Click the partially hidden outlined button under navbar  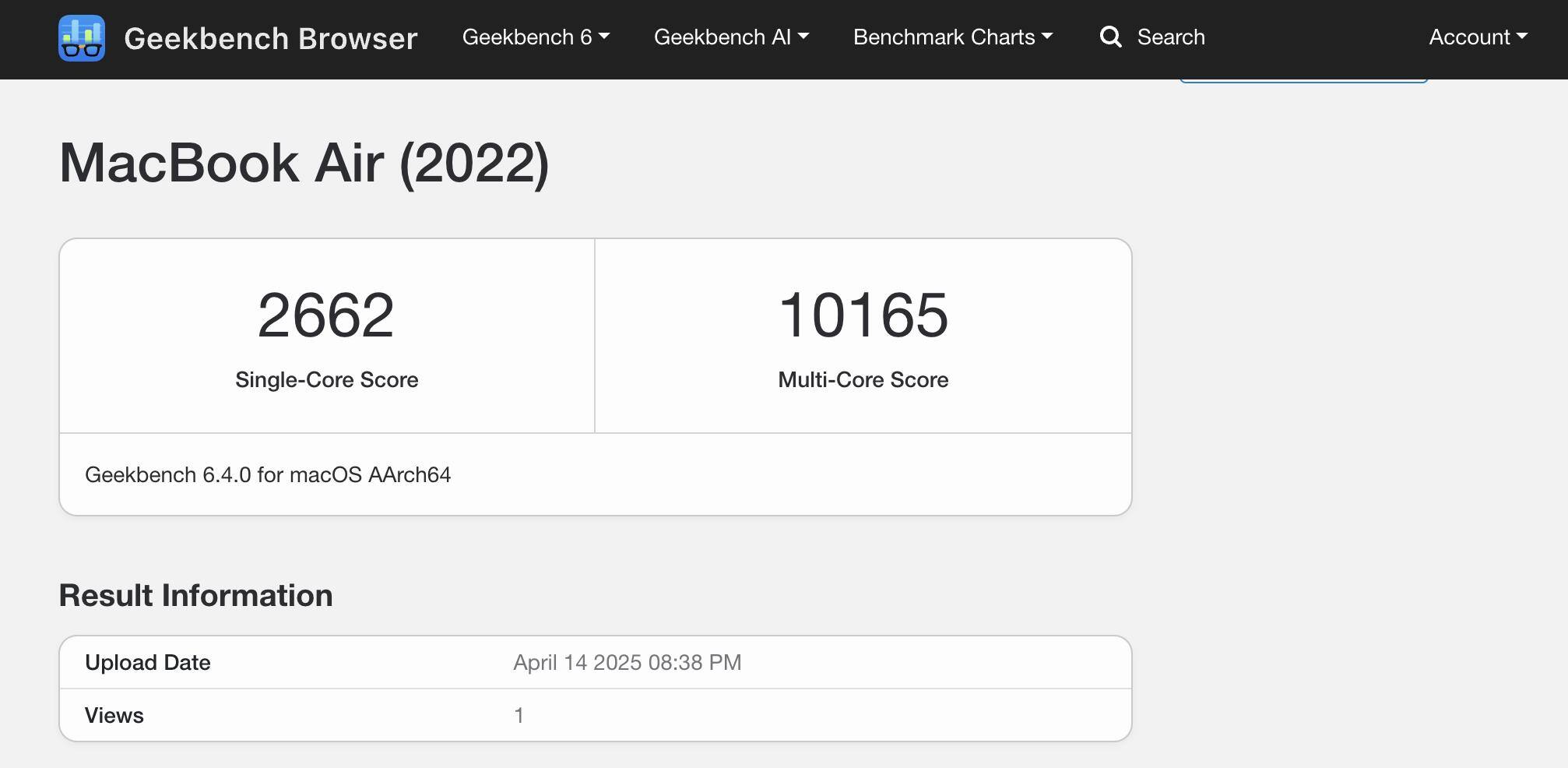point(1303,80)
